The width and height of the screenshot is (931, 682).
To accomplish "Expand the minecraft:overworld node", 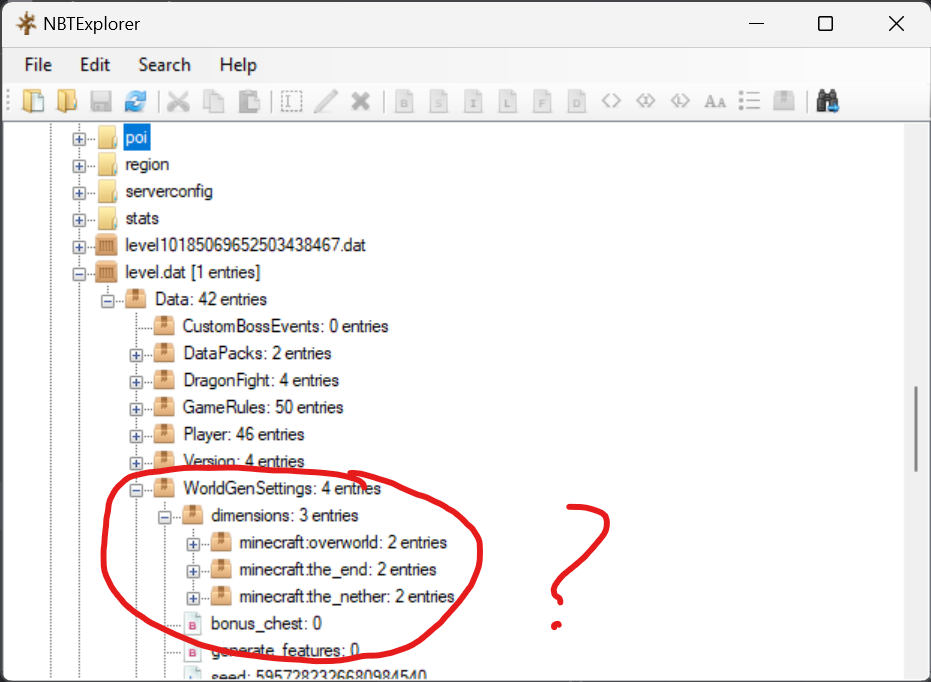I will pyautogui.click(x=193, y=544).
